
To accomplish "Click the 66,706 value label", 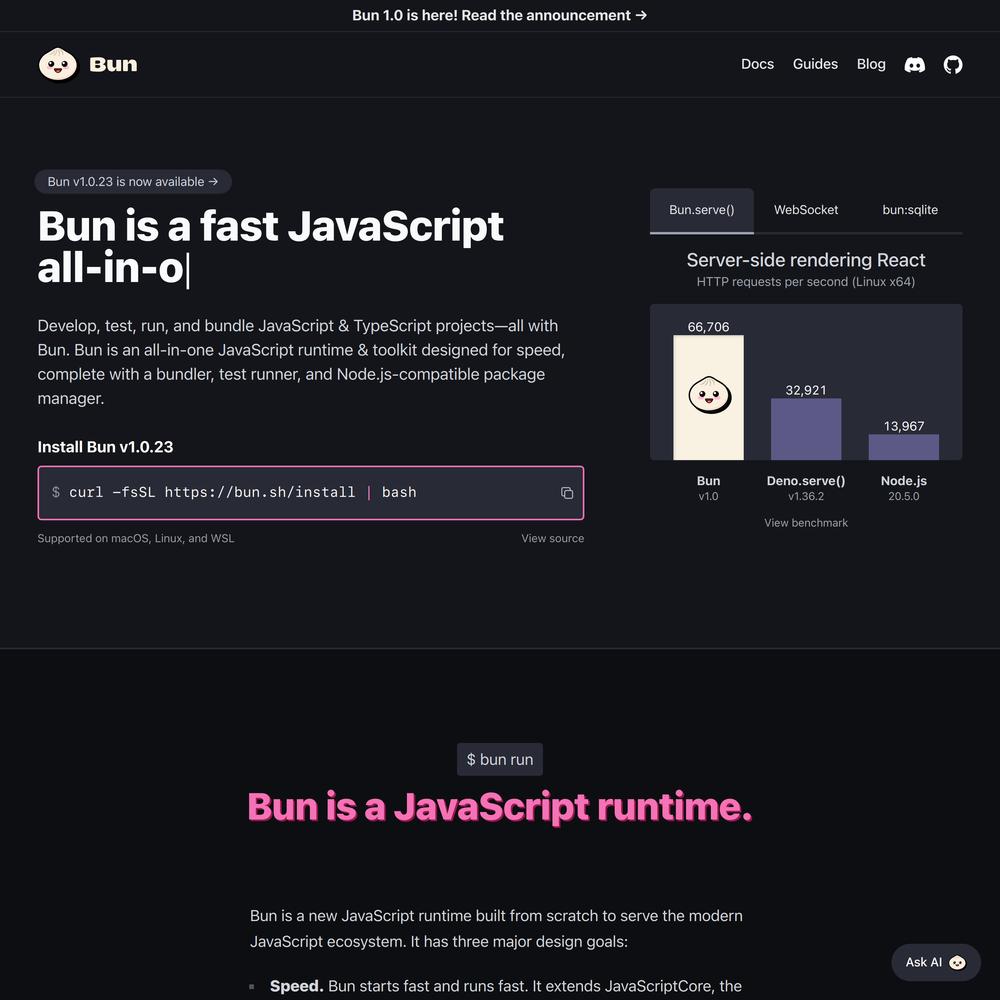I will pyautogui.click(x=708, y=327).
